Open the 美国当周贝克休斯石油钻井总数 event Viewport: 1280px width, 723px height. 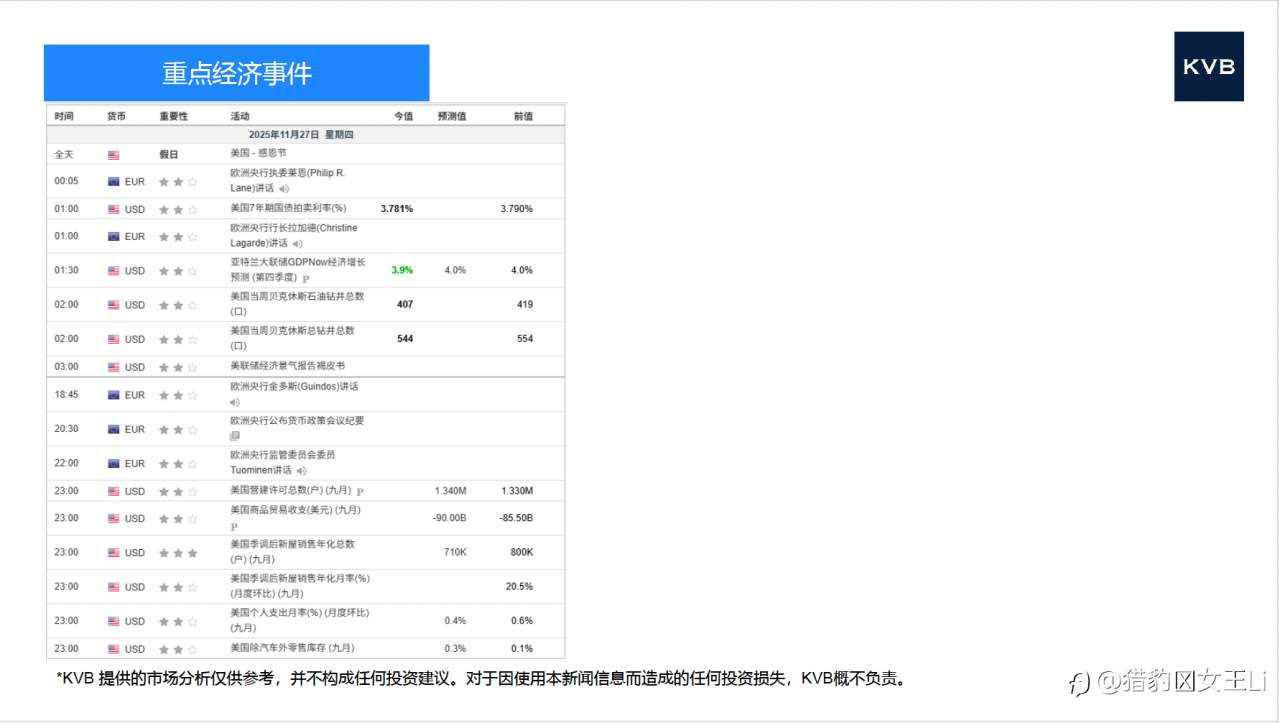tap(297, 304)
